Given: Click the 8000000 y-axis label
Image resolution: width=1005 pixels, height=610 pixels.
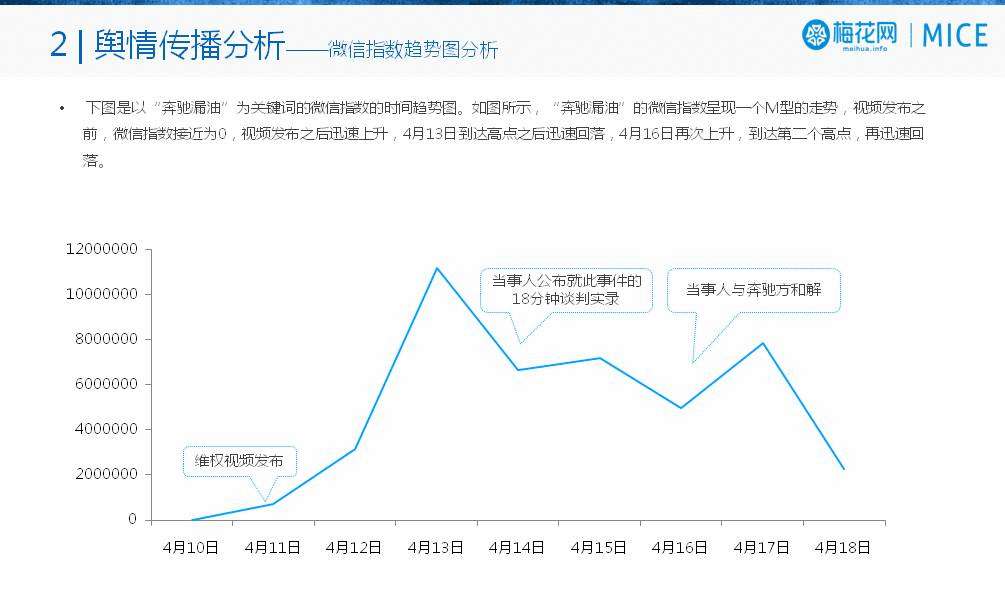Looking at the screenshot, I should (105, 339).
